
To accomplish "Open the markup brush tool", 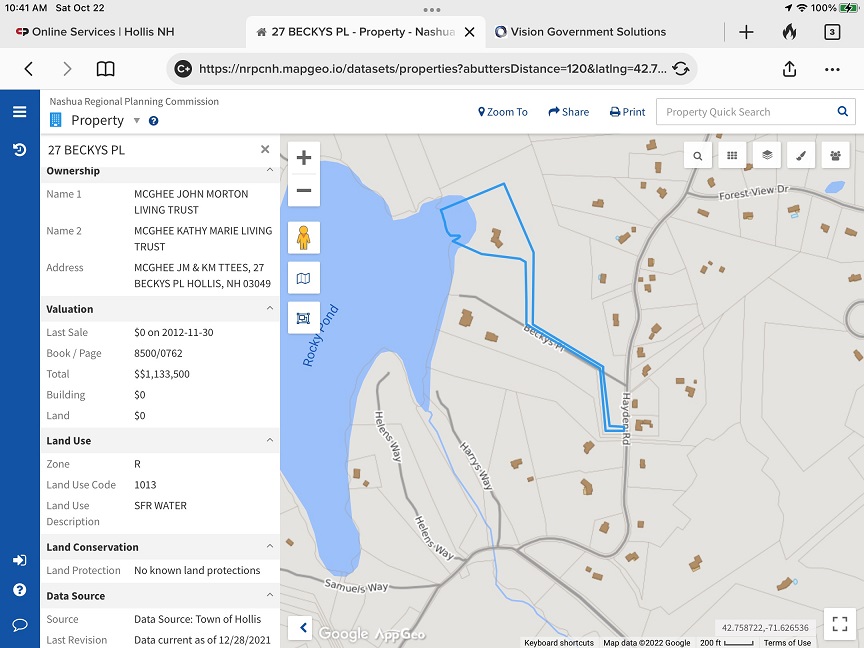I will click(x=801, y=155).
